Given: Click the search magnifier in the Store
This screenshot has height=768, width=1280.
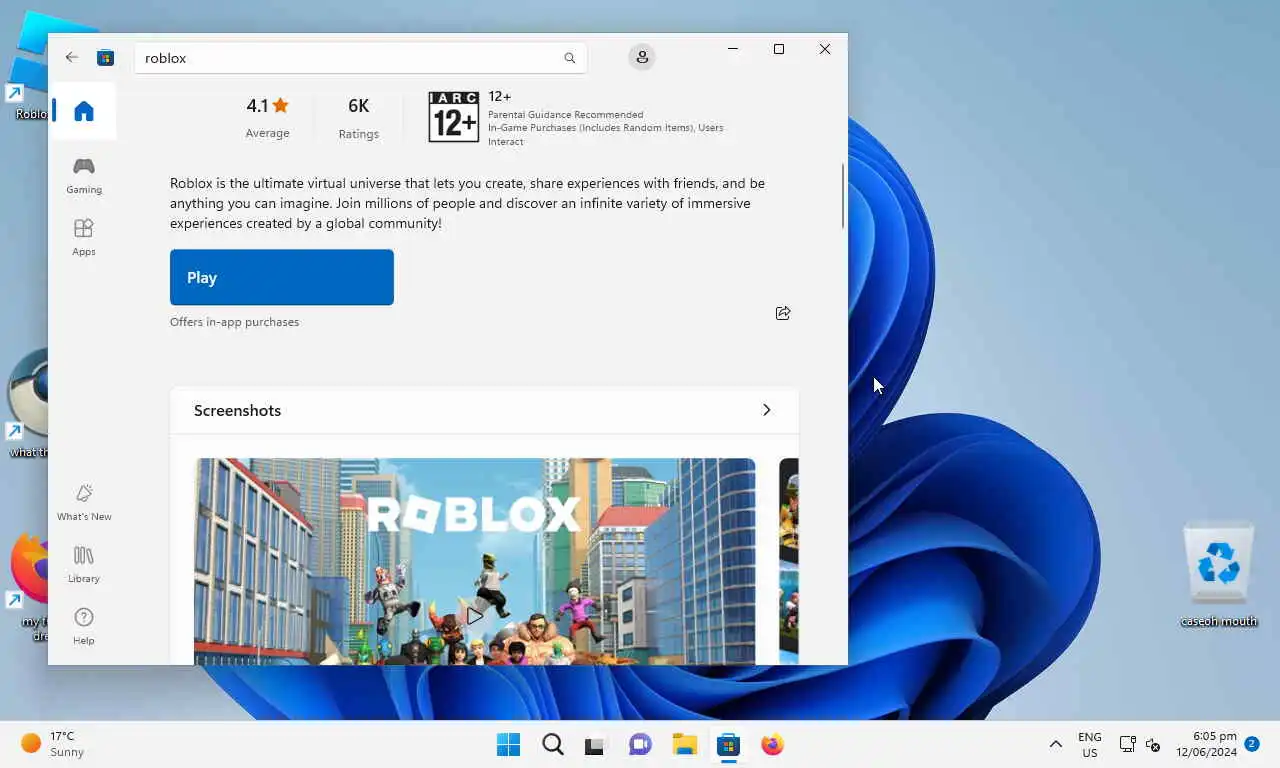Looking at the screenshot, I should (569, 58).
